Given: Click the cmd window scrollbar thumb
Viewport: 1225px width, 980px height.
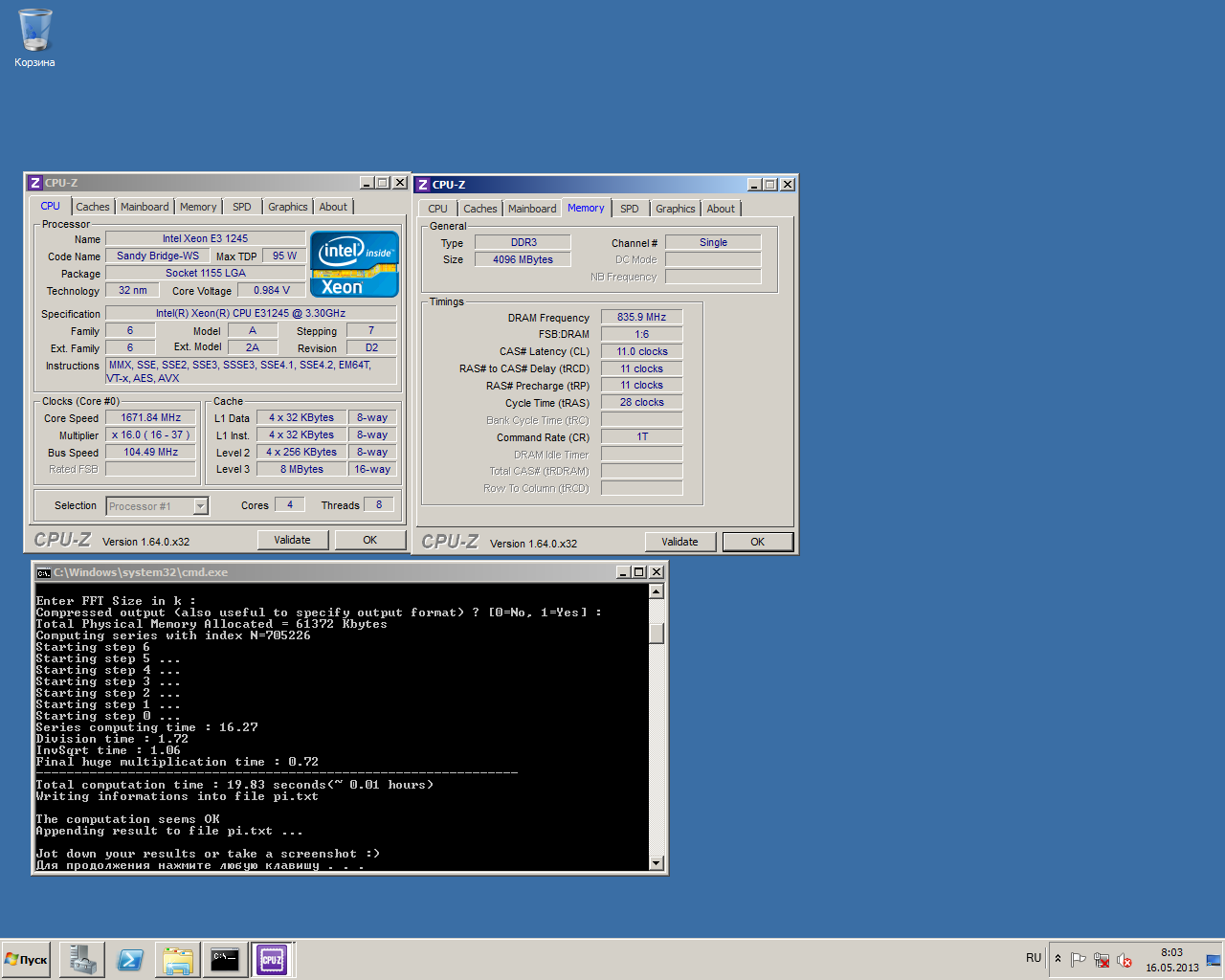Looking at the screenshot, I should pos(657,633).
